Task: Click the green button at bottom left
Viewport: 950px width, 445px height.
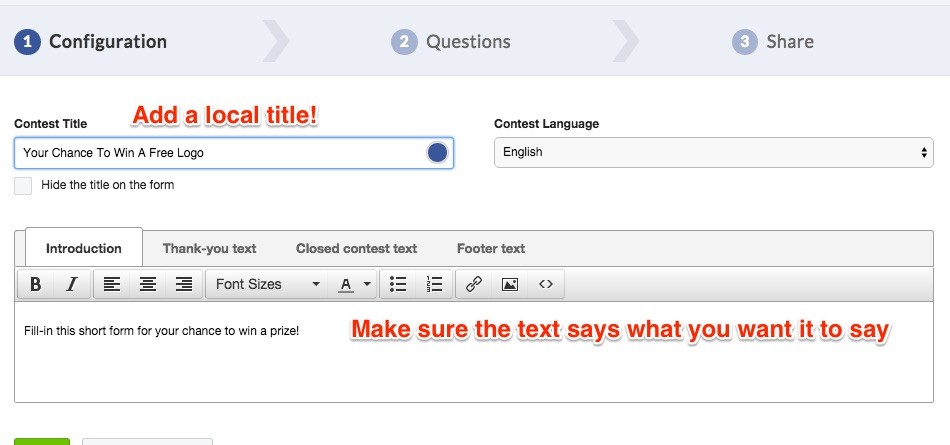Action: [x=42, y=441]
